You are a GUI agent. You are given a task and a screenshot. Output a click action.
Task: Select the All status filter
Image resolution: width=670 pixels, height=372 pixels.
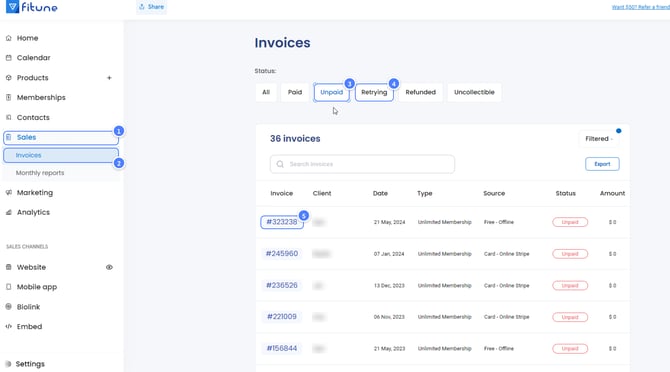pyautogui.click(x=266, y=92)
